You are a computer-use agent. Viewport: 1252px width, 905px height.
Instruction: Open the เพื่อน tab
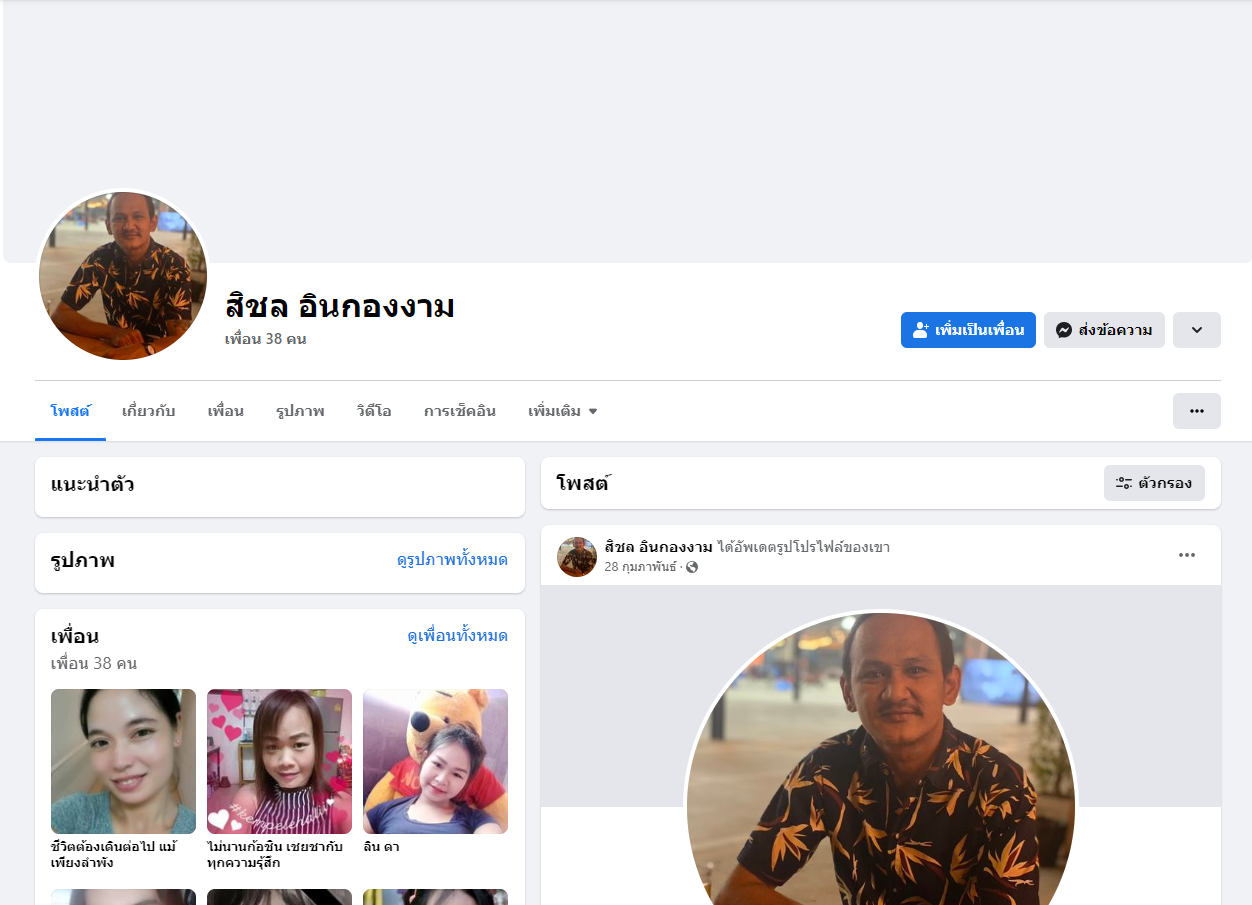tap(226, 411)
